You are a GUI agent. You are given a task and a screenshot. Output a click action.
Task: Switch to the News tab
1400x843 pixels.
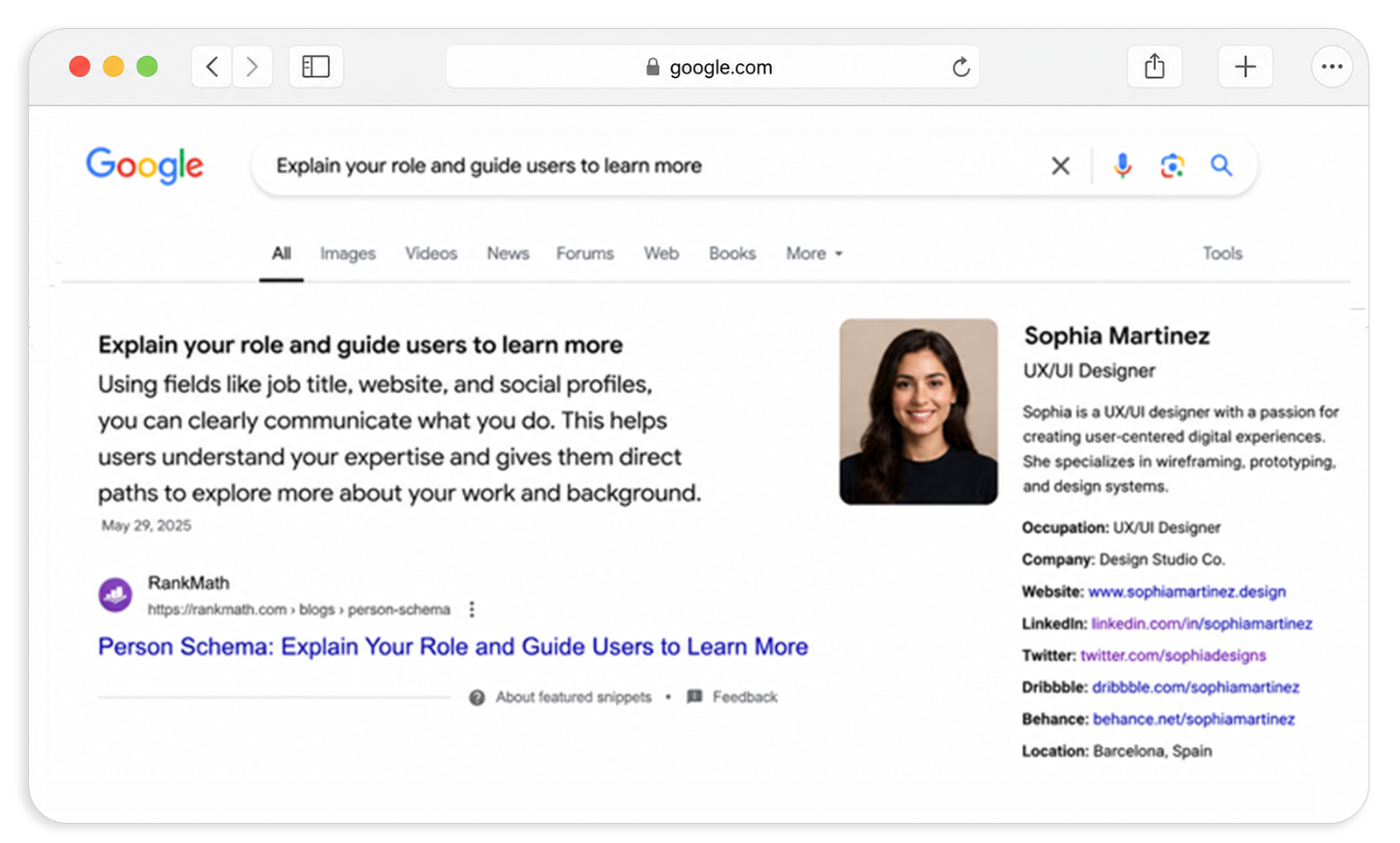[507, 254]
